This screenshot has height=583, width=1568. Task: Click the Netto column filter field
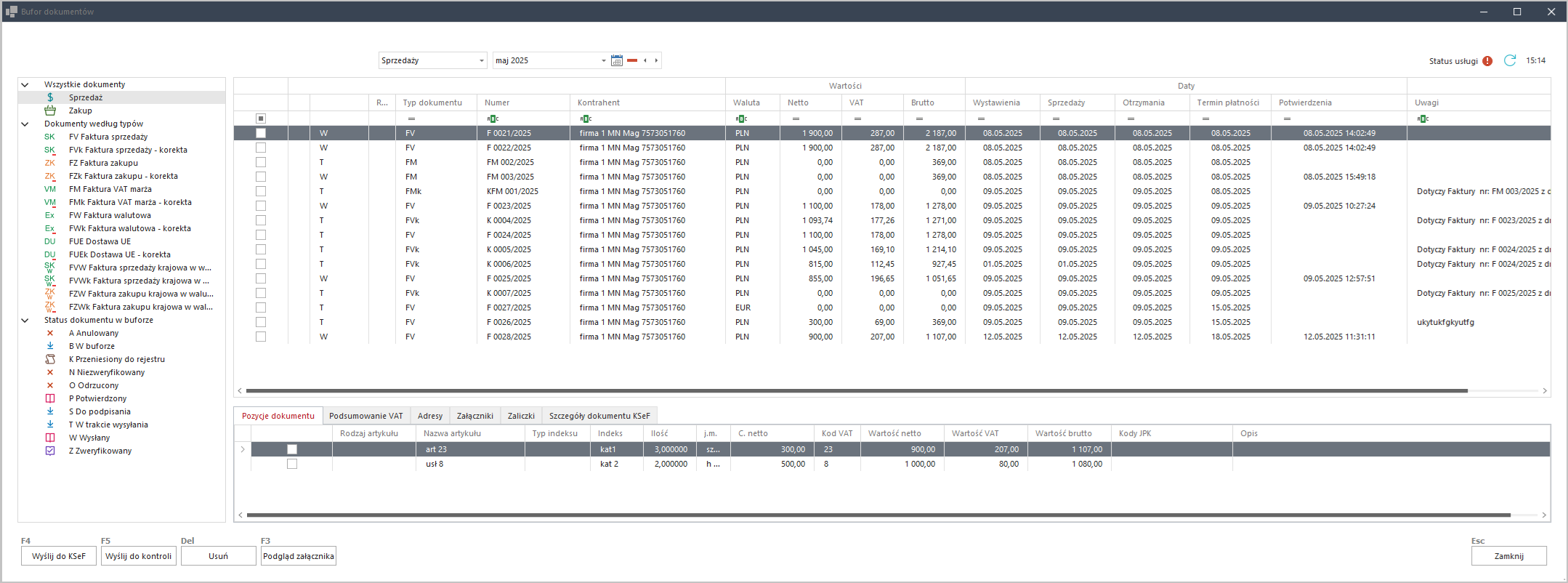811,118
